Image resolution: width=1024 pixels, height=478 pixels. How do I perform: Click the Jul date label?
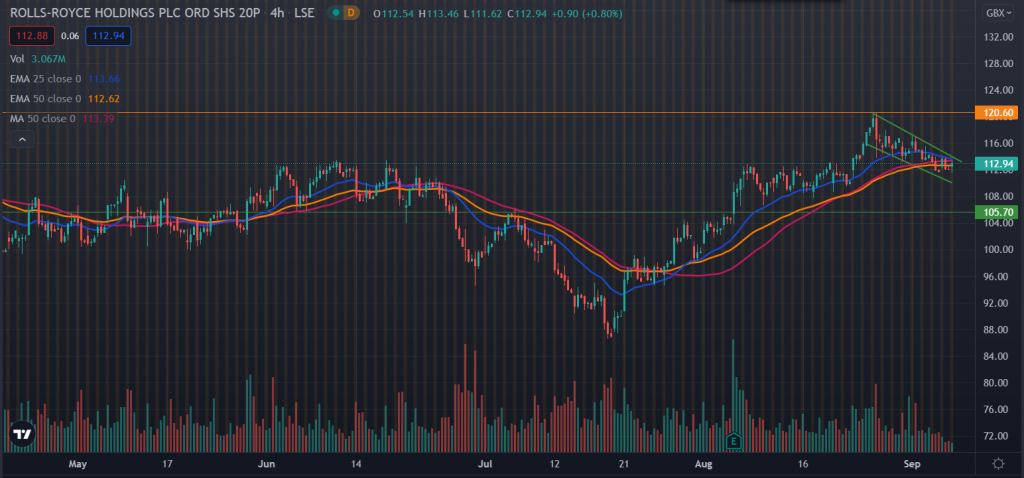pyautogui.click(x=485, y=464)
